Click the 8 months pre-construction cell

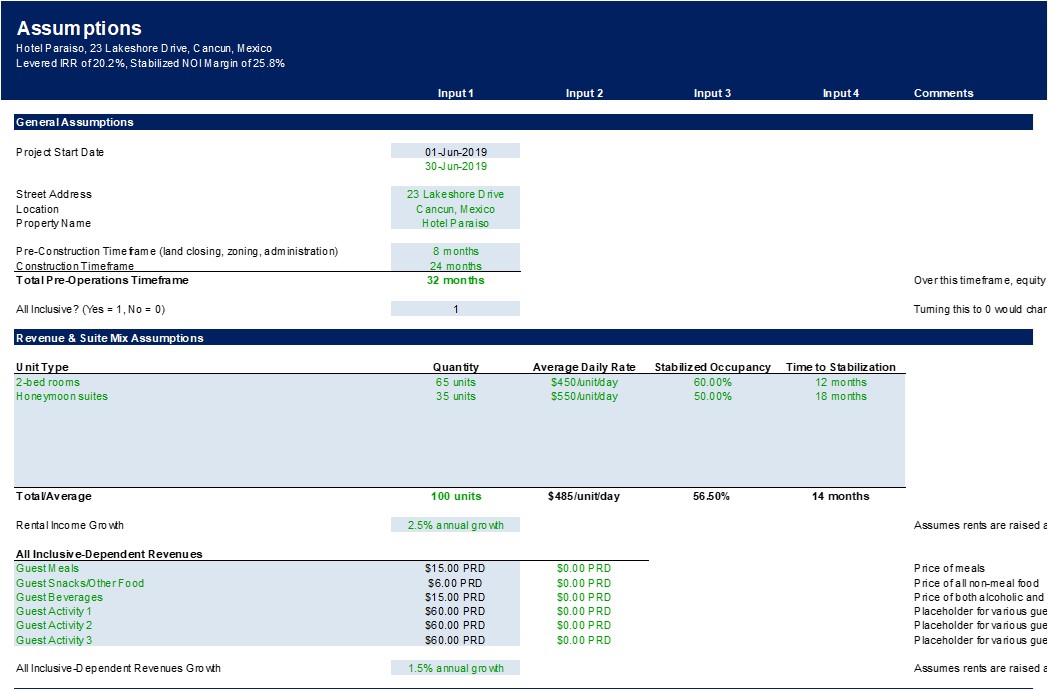tap(455, 251)
